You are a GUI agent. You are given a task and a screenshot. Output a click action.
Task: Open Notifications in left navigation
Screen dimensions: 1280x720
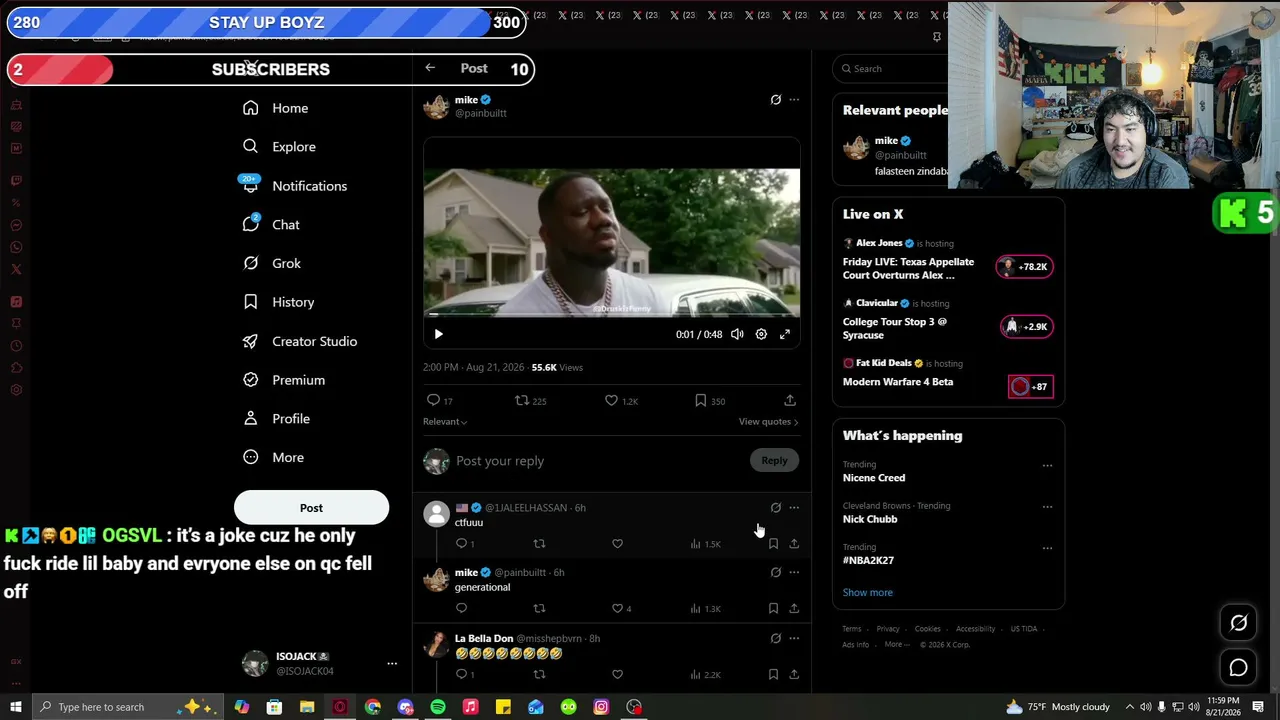295,186
